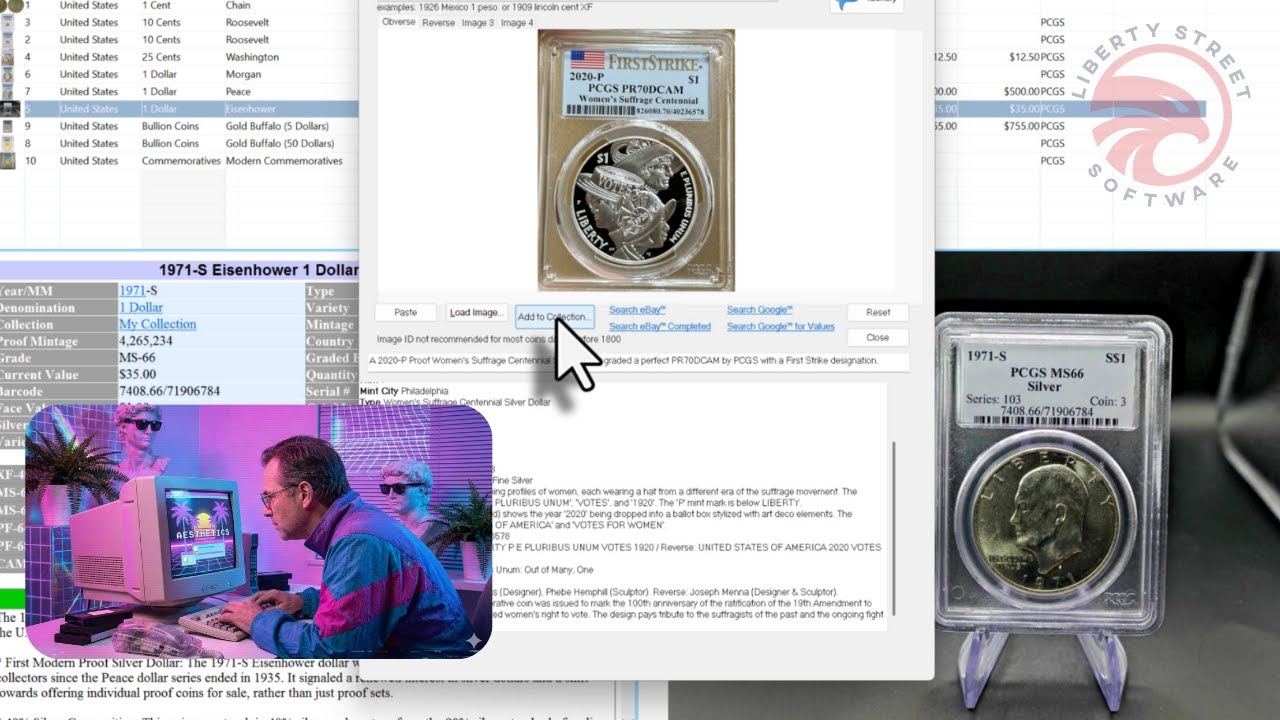The height and width of the screenshot is (720, 1280).
Task: Click the Eisenhower row thumbnail icon
Action: coord(9,108)
